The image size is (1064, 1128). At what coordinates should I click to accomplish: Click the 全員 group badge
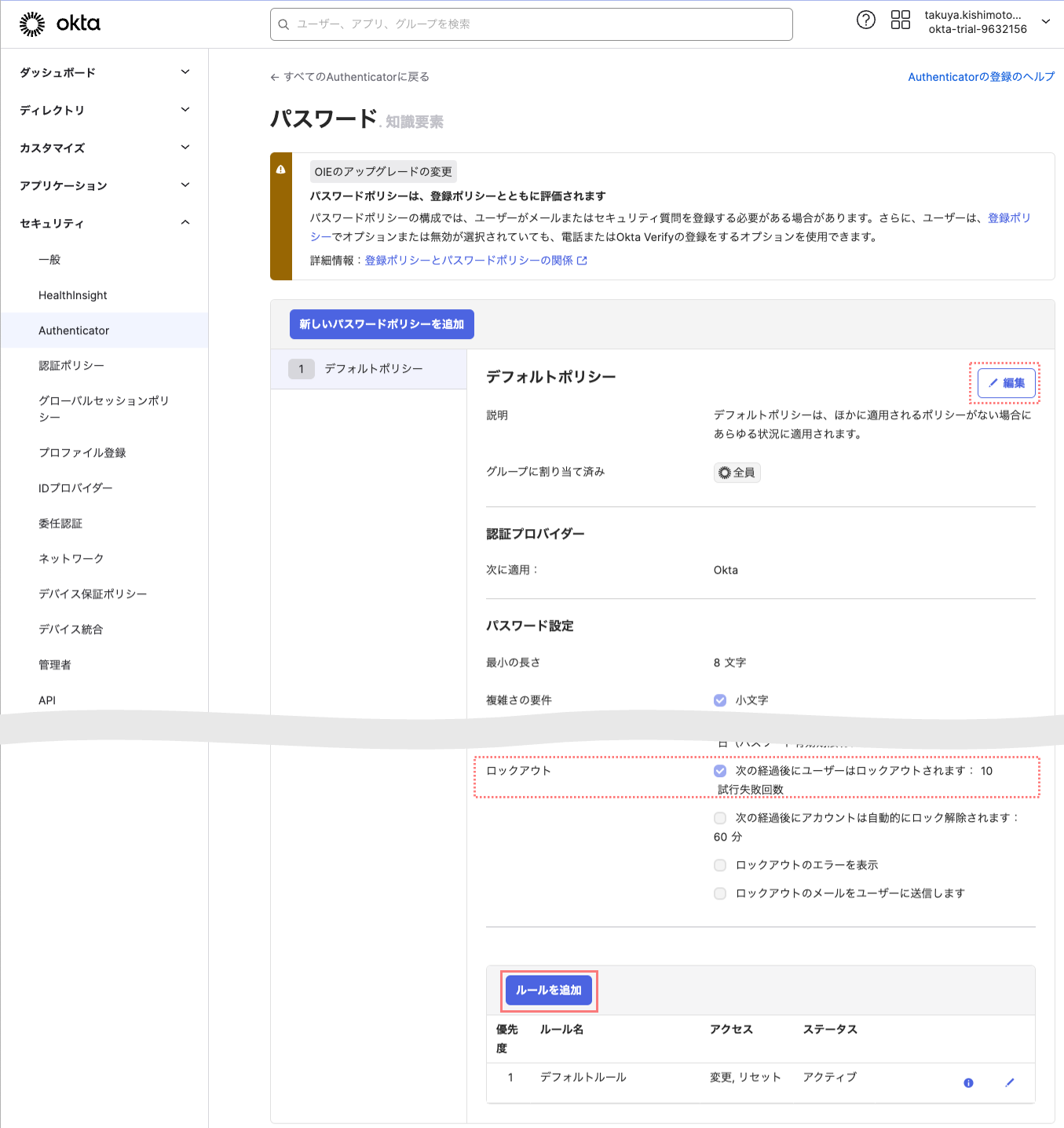click(x=736, y=472)
